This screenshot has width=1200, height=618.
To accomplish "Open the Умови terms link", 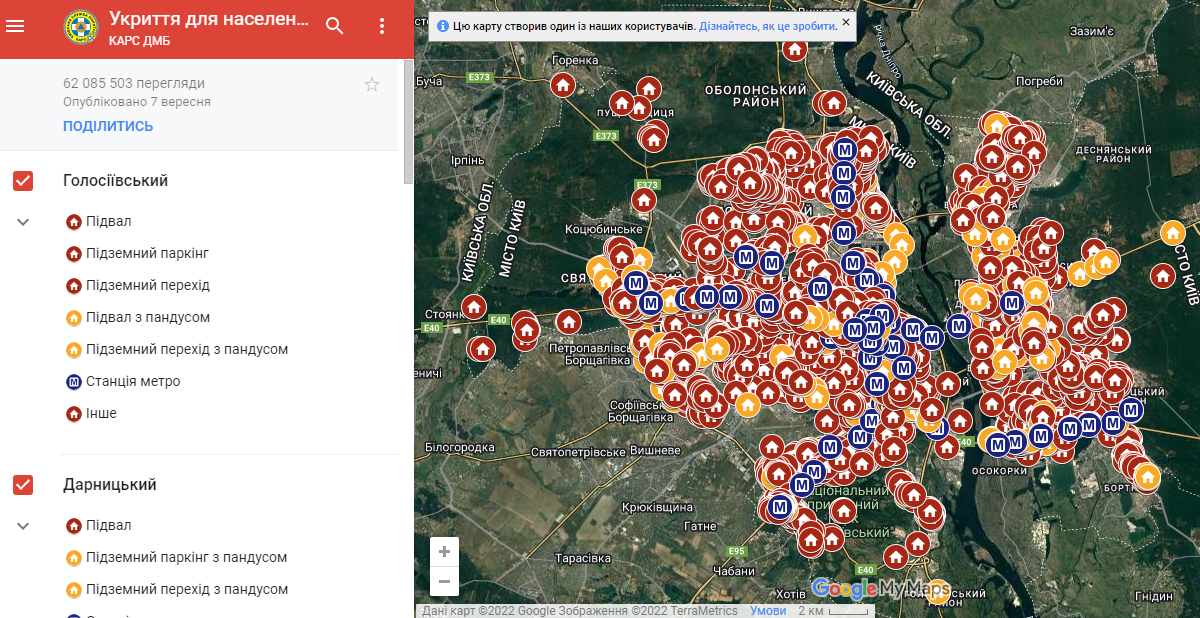I will coord(767,611).
